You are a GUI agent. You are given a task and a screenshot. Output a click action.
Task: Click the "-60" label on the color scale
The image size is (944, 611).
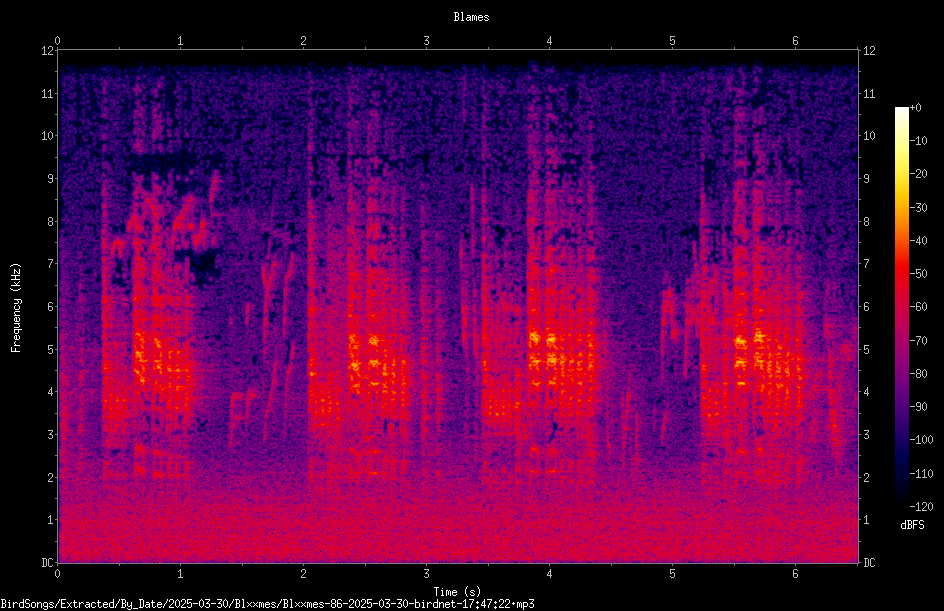[x=918, y=307]
